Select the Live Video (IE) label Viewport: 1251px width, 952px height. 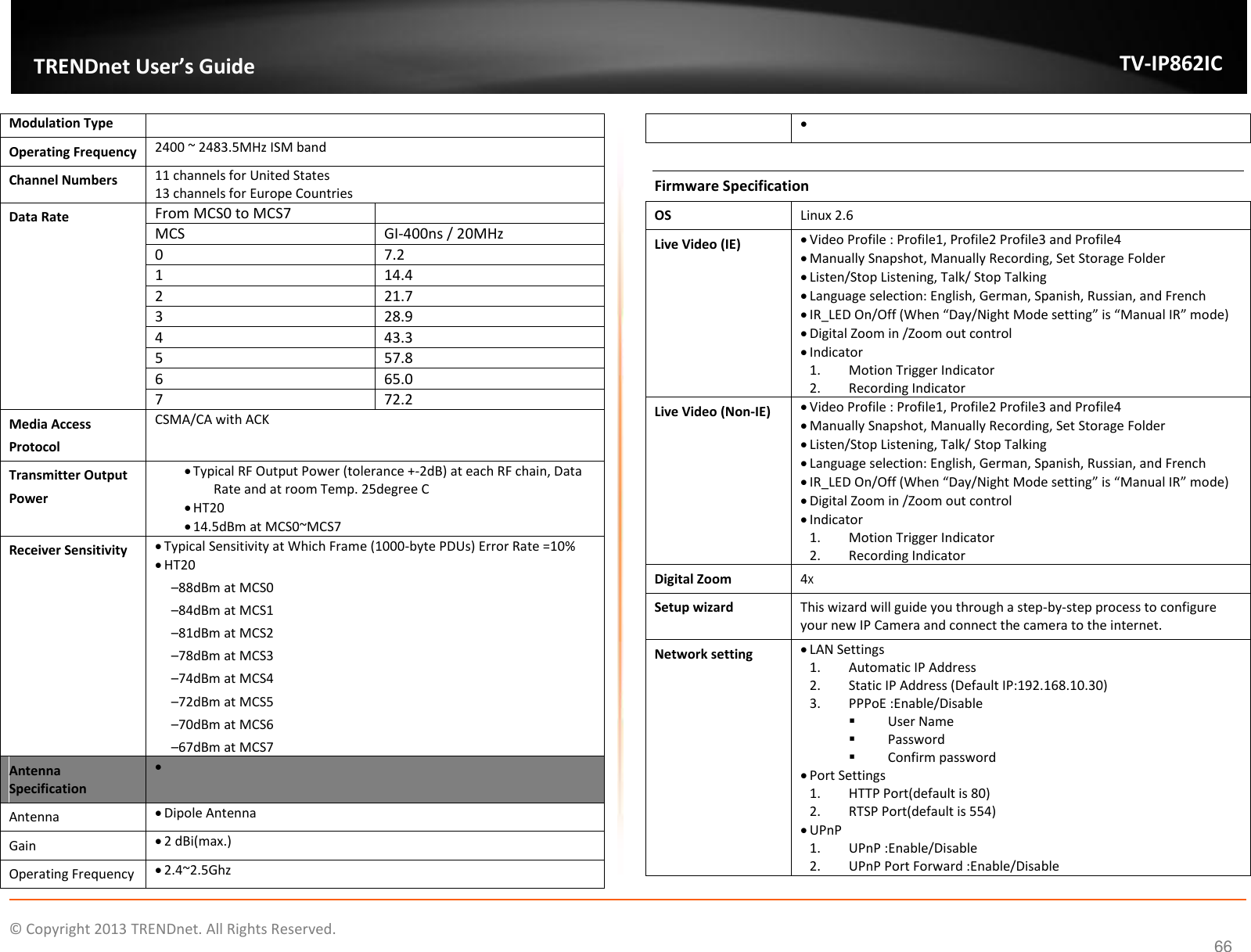[x=697, y=244]
